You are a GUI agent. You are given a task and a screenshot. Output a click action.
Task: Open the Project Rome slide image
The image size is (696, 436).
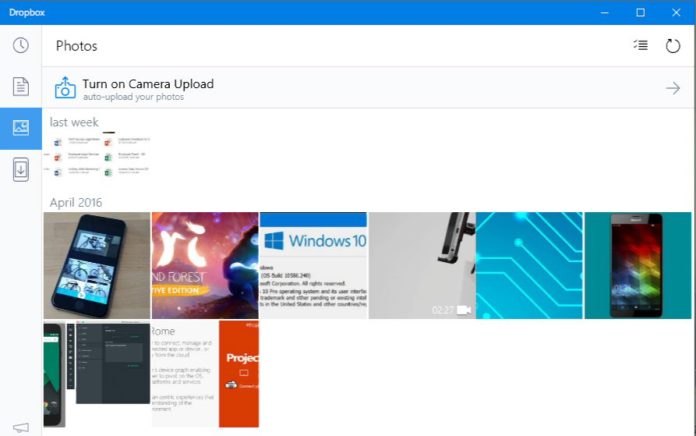[205, 374]
